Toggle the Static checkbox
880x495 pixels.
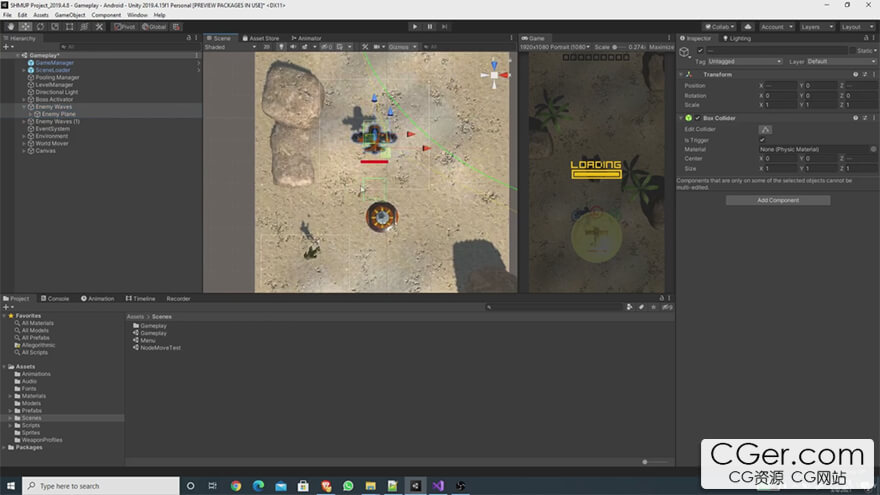click(852, 51)
